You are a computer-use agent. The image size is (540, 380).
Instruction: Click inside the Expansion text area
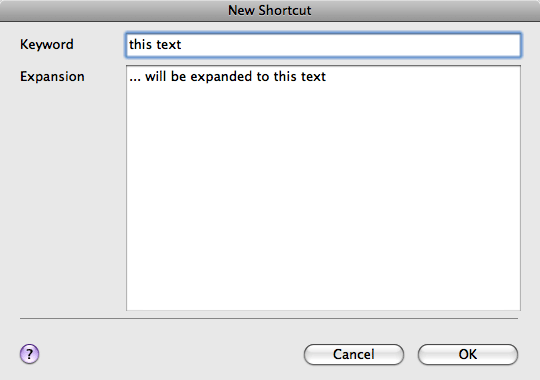coord(323,188)
